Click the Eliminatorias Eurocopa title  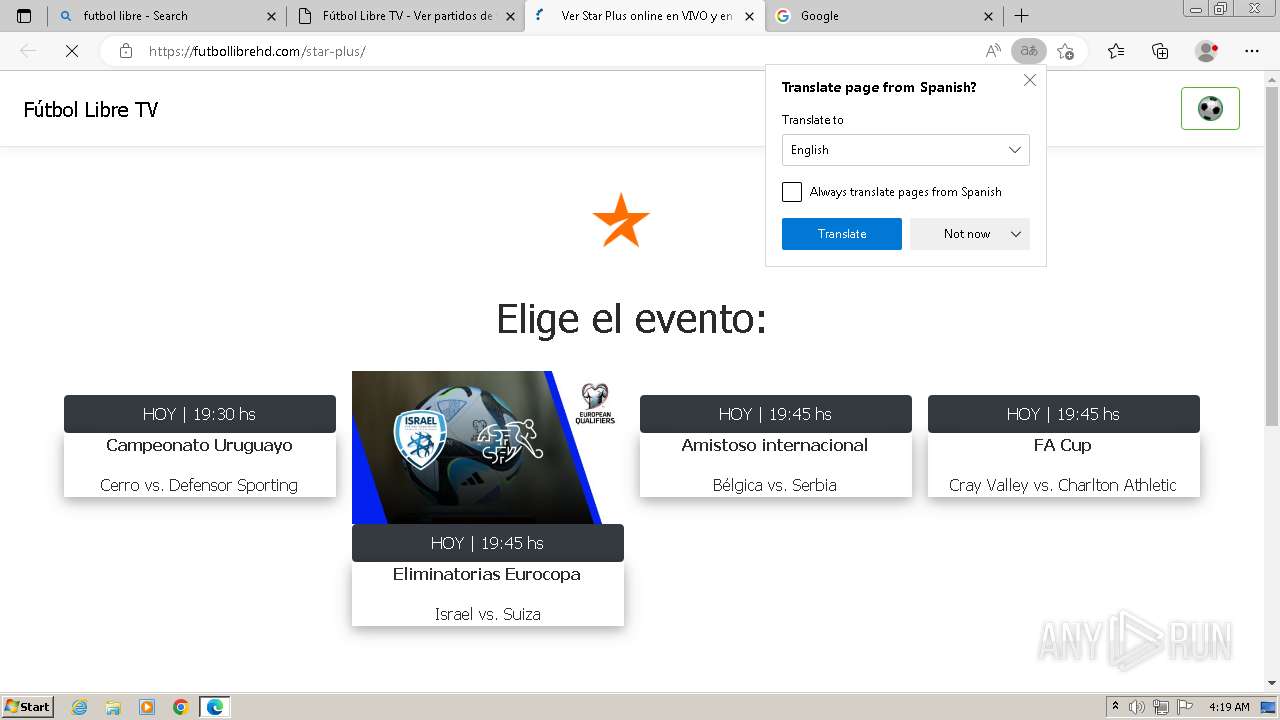coord(487,574)
